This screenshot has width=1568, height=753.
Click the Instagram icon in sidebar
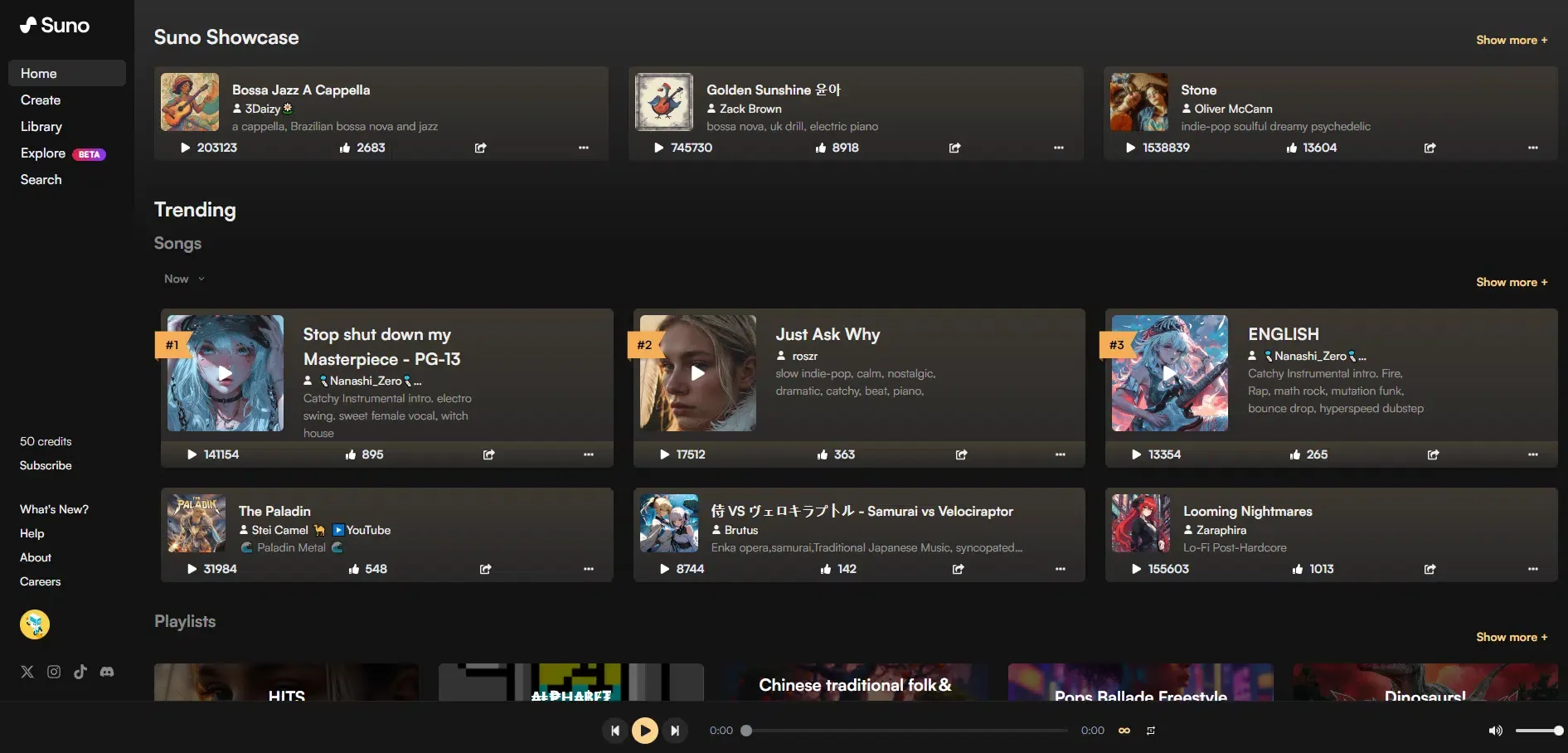click(x=54, y=672)
